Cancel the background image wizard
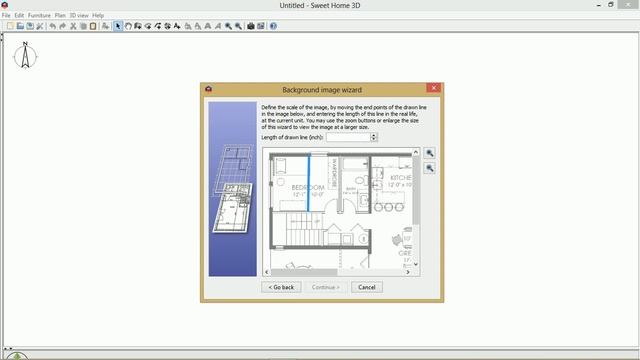The image size is (640, 360). click(367, 287)
